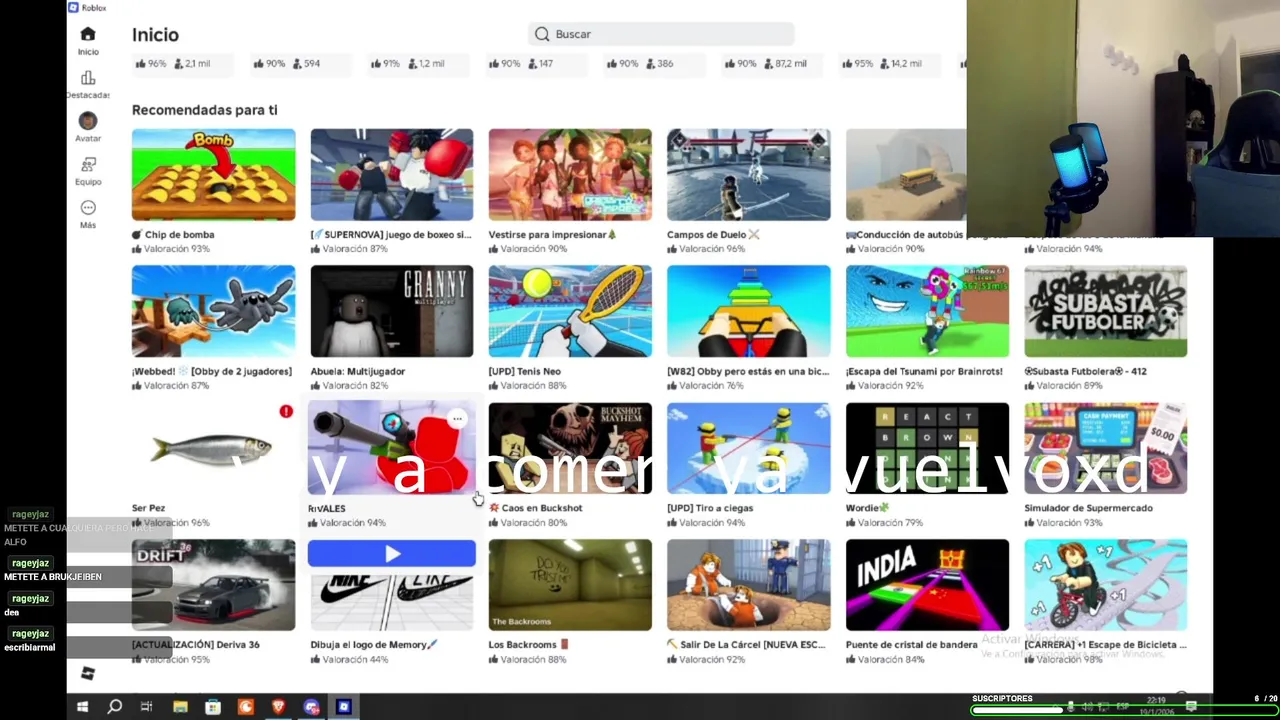1280x720 pixels.
Task: Click the 'Subasta Futbolera - 412' title
Action: [x=1086, y=371]
